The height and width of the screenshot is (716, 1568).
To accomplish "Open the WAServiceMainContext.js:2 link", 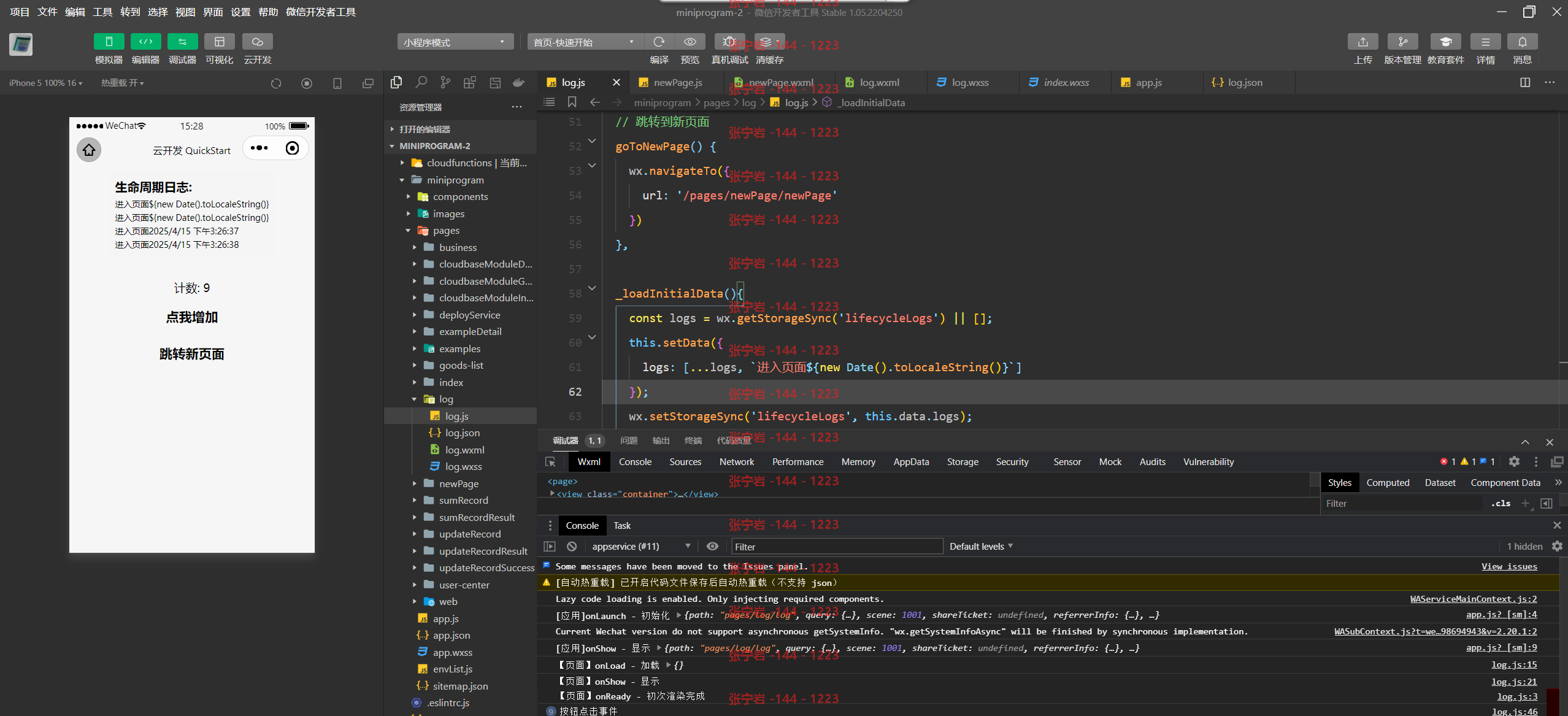I will coord(1474,599).
